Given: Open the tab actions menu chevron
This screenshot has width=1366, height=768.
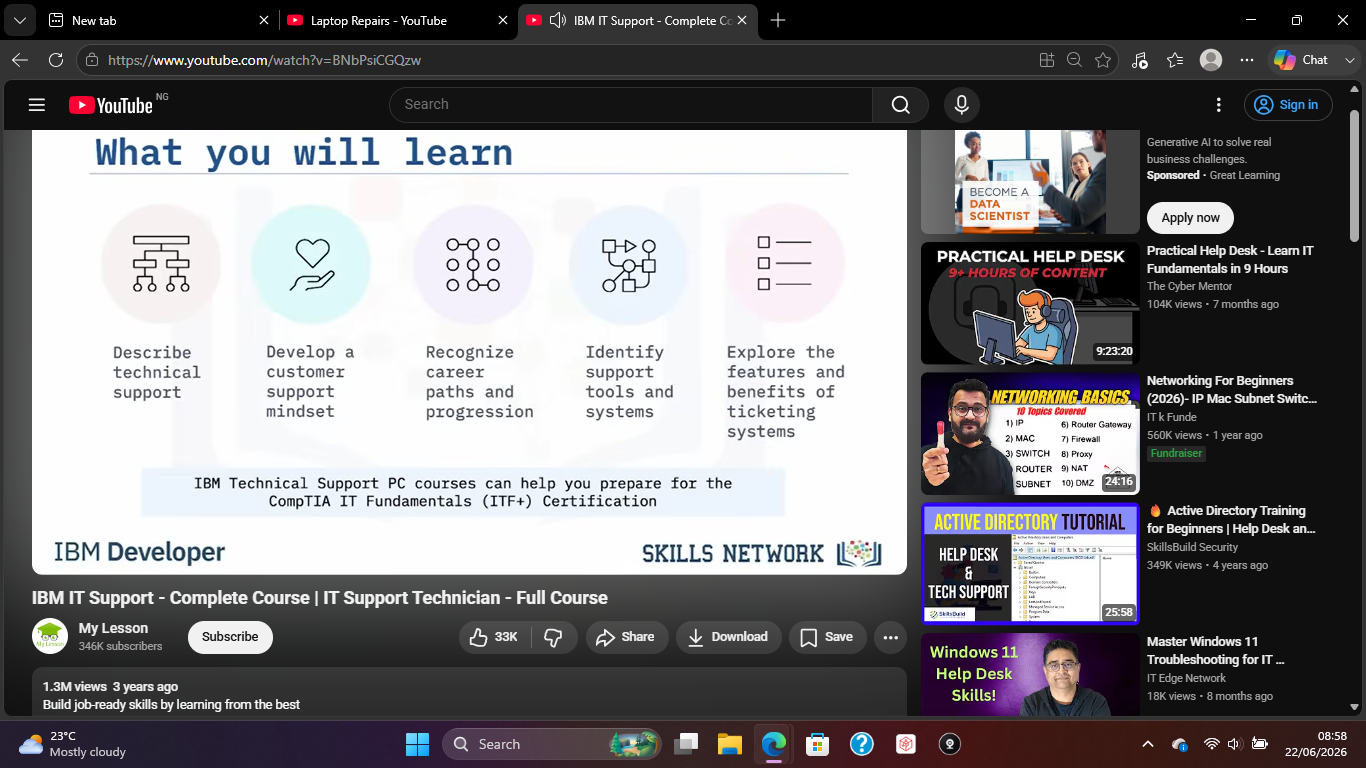Looking at the screenshot, I should point(19,20).
